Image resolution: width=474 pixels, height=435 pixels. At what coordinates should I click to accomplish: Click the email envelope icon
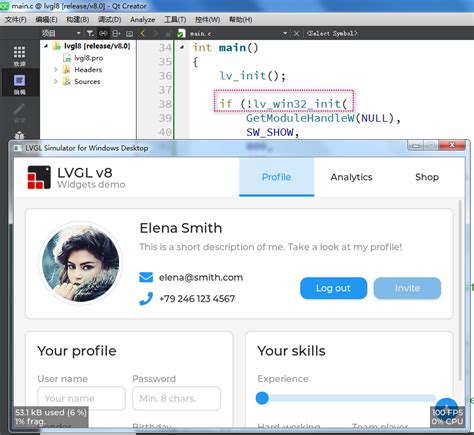click(x=146, y=277)
